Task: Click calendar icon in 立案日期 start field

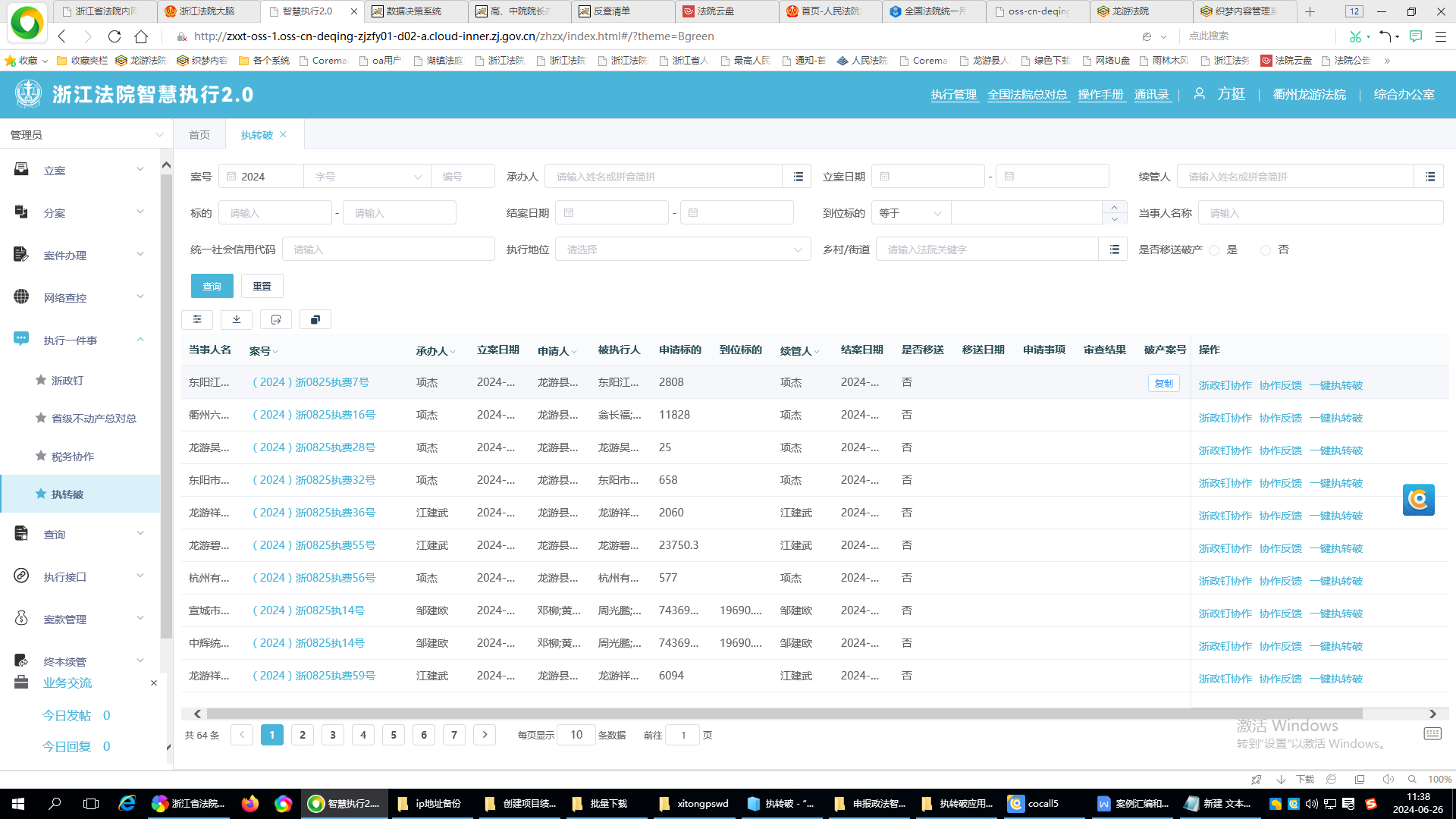Action: pos(885,177)
